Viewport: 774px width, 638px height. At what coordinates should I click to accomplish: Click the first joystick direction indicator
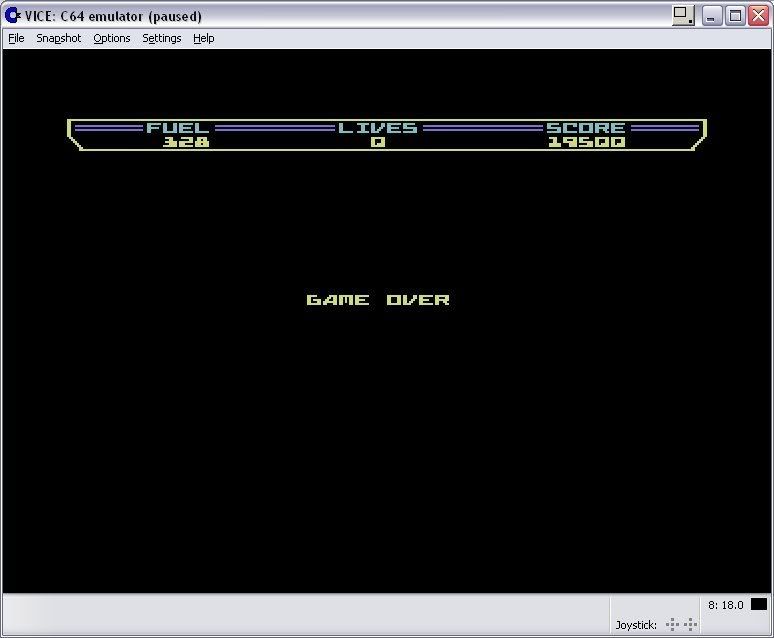674,625
